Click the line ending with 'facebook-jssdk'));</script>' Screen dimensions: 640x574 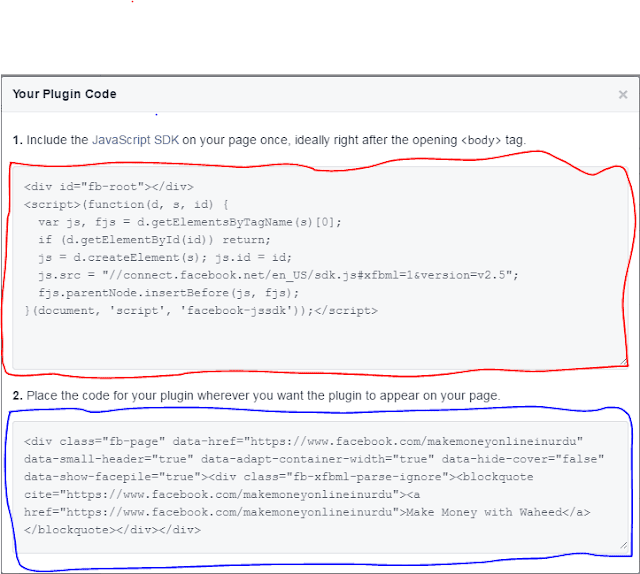coord(201,311)
